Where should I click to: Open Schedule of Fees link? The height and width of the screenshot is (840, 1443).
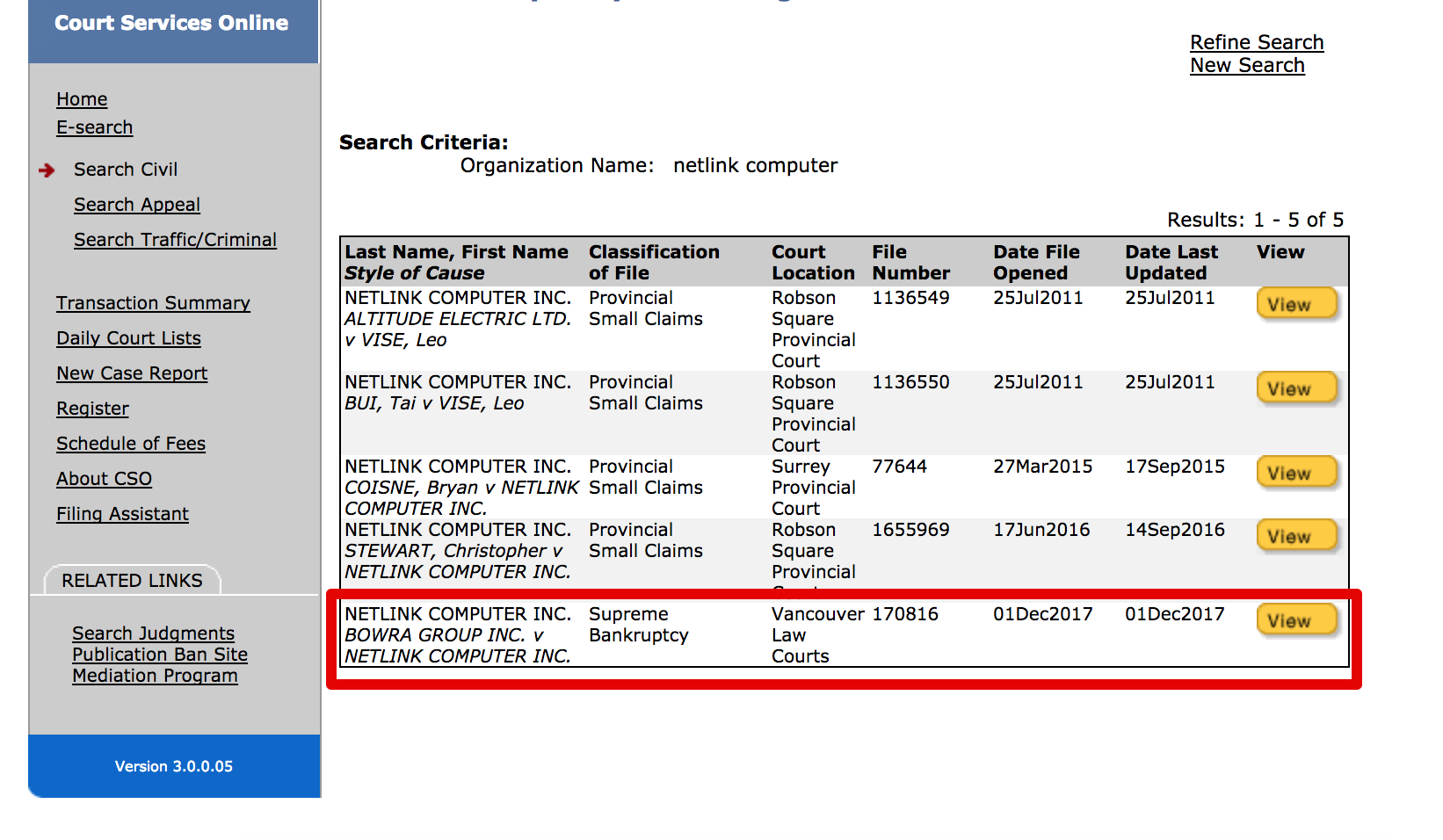(x=131, y=444)
